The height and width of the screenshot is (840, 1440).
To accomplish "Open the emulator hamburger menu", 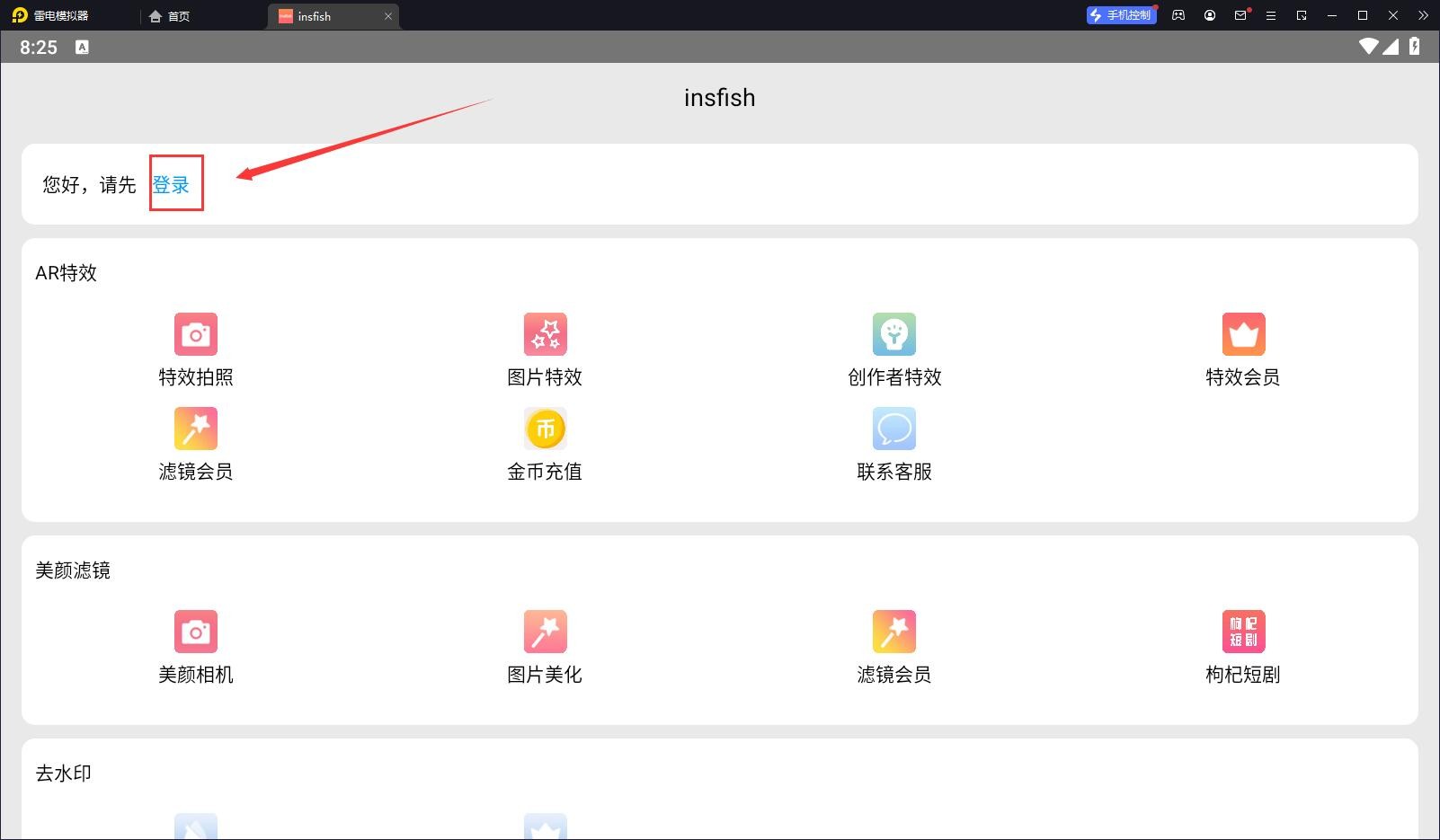I will (1271, 15).
